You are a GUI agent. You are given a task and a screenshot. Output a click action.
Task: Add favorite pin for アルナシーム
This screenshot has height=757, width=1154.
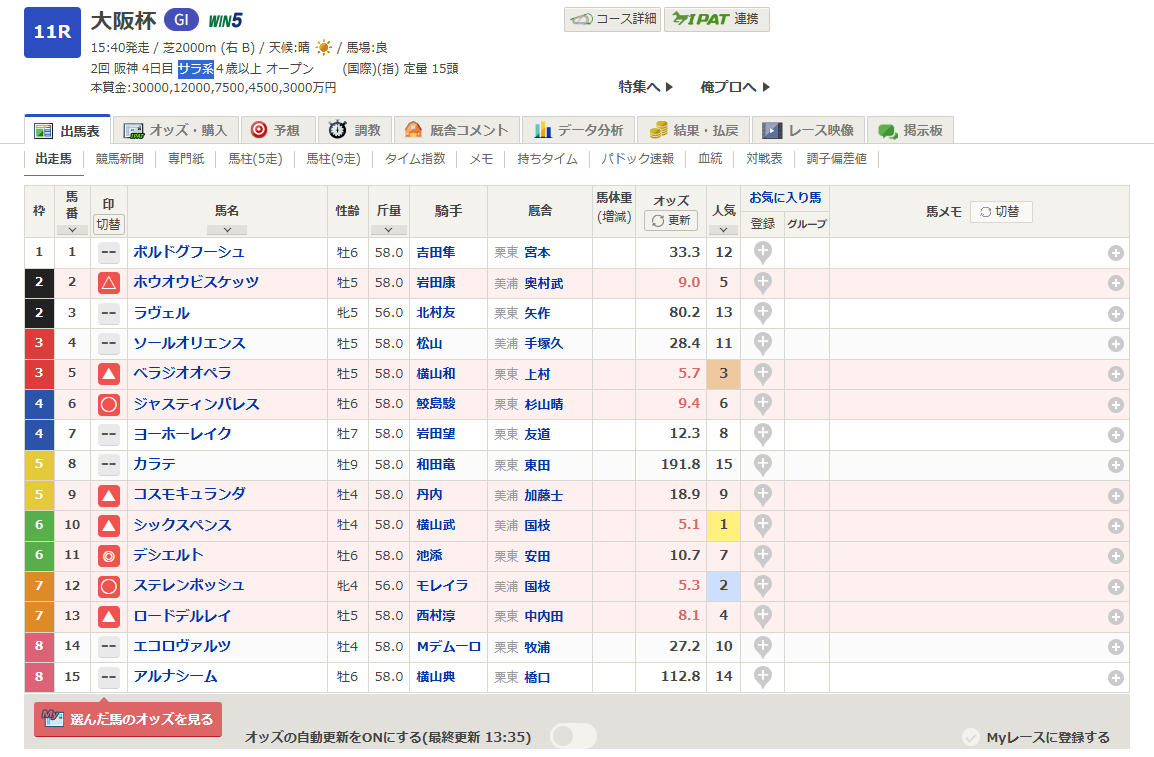pos(762,677)
